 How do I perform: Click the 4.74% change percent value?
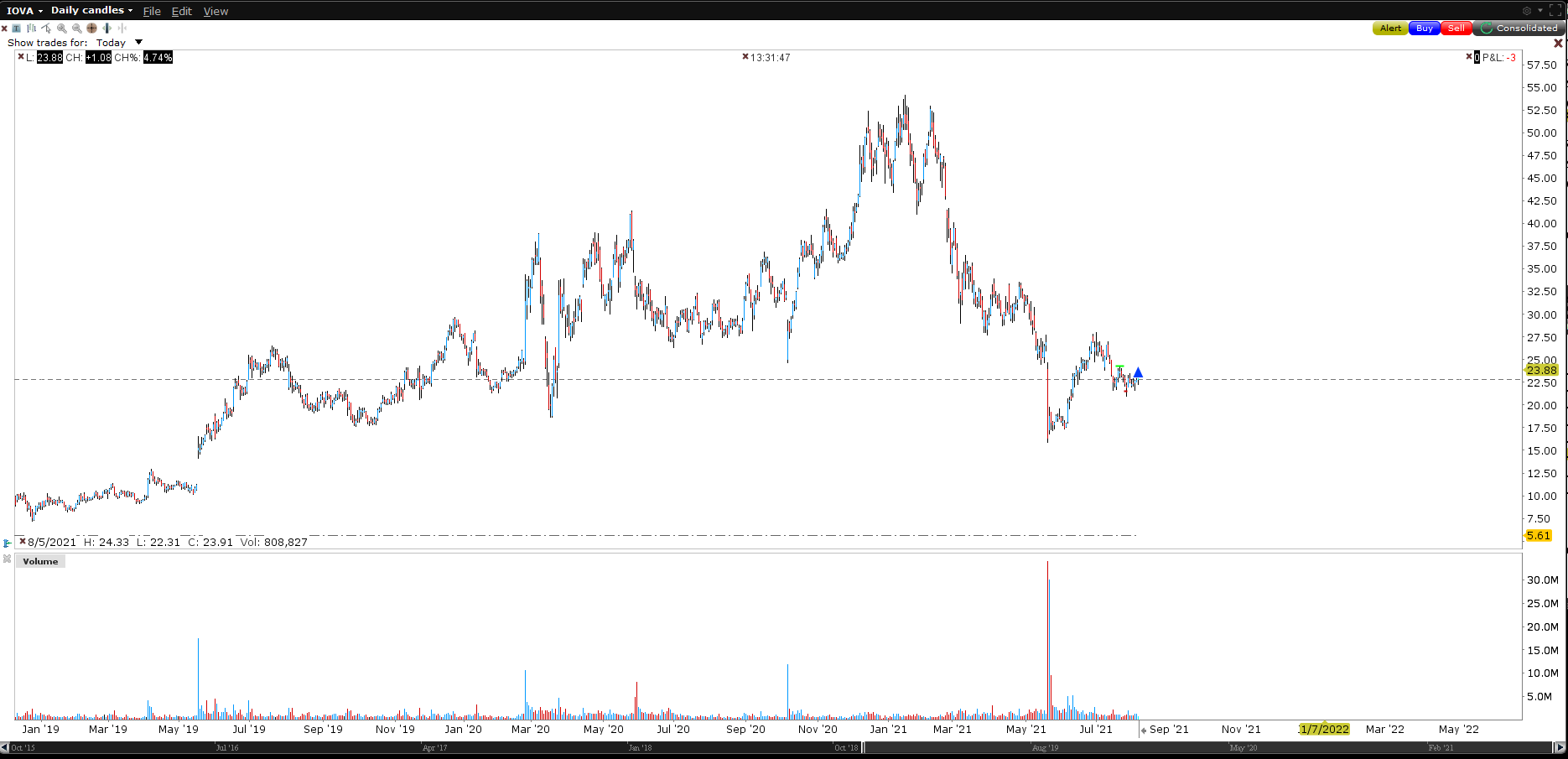click(x=158, y=57)
